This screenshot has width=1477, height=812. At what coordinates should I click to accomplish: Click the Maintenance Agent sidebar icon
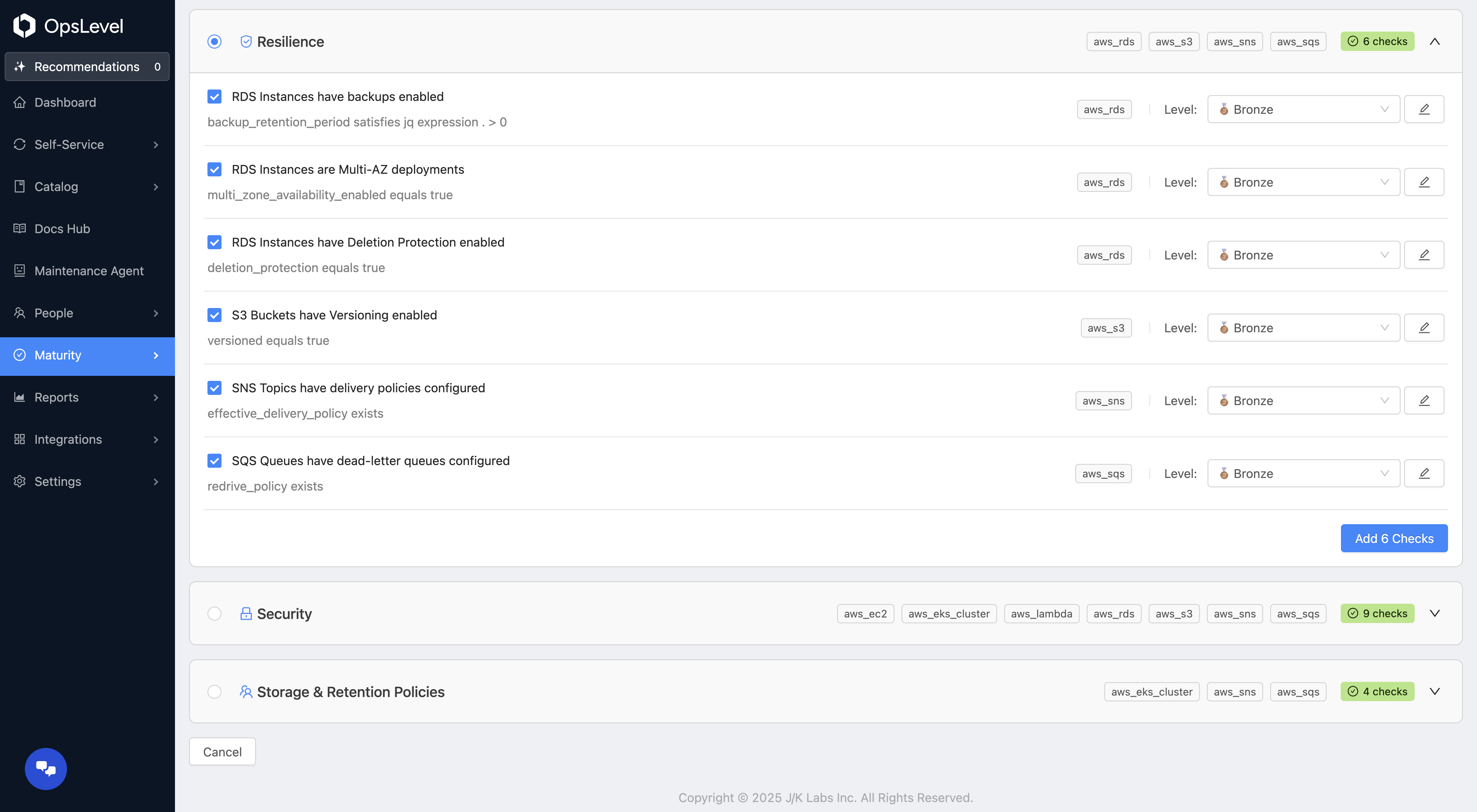(20, 271)
